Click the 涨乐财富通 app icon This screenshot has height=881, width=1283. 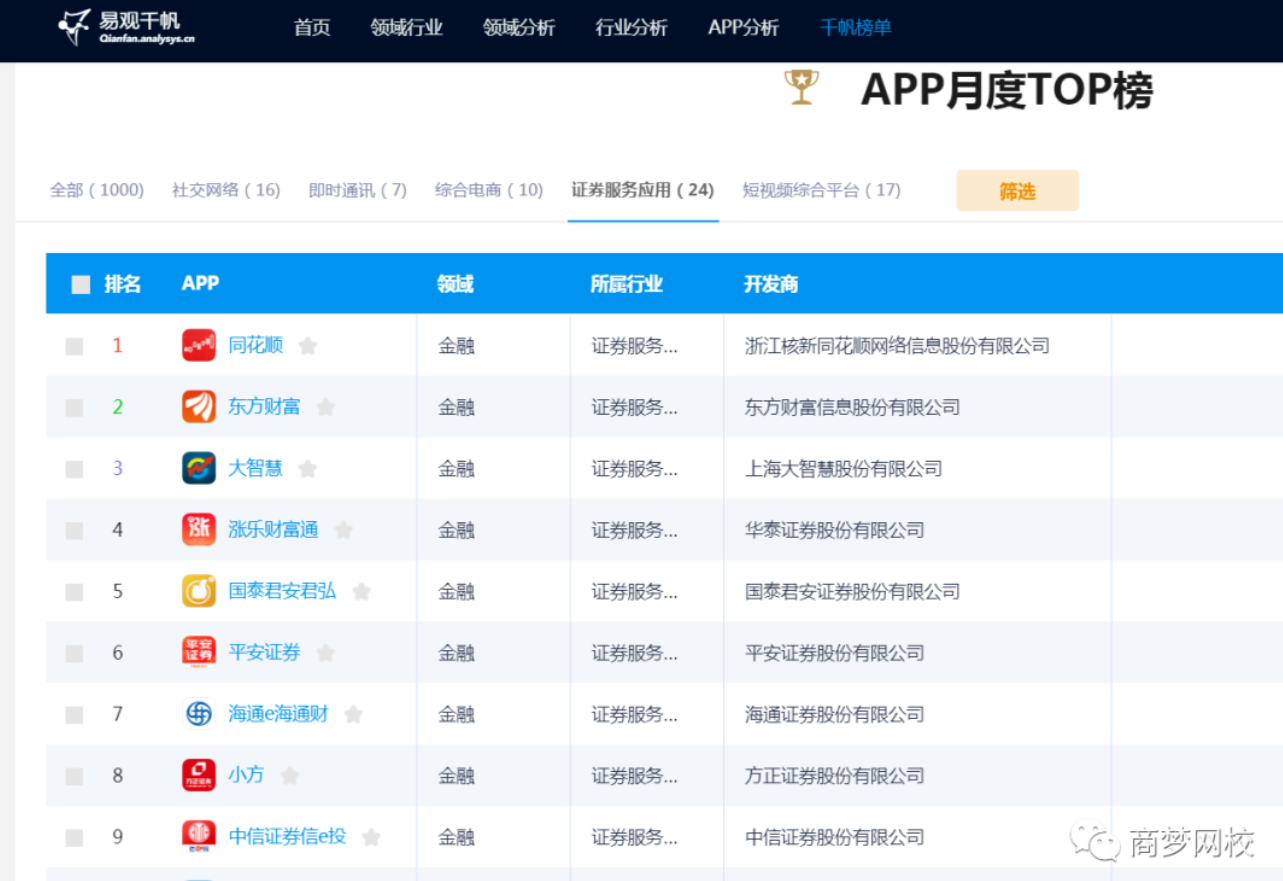pos(199,530)
